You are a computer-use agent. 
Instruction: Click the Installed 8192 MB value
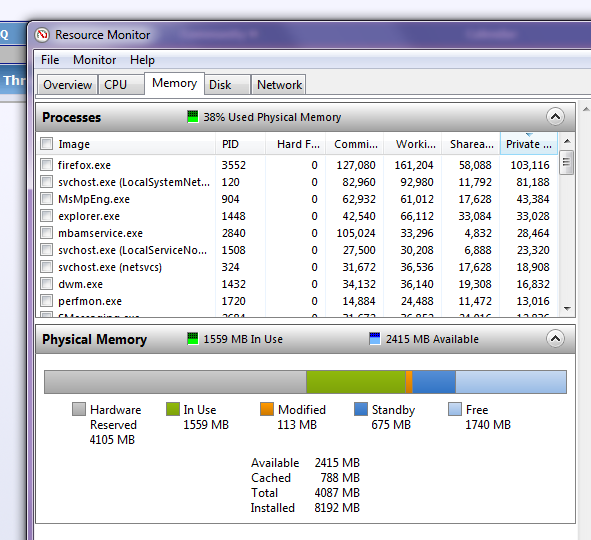pyautogui.click(x=337, y=508)
